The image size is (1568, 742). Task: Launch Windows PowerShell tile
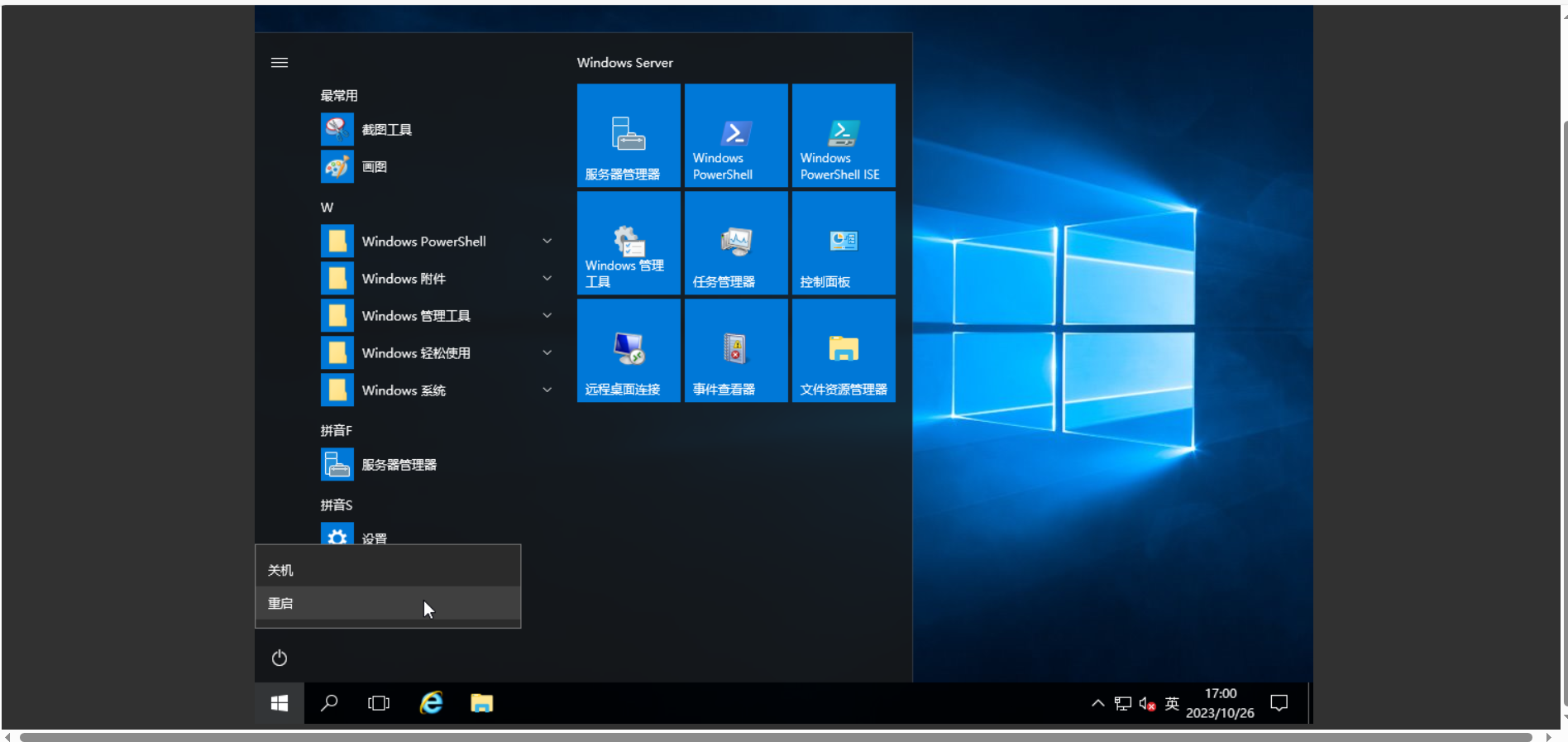(x=736, y=135)
